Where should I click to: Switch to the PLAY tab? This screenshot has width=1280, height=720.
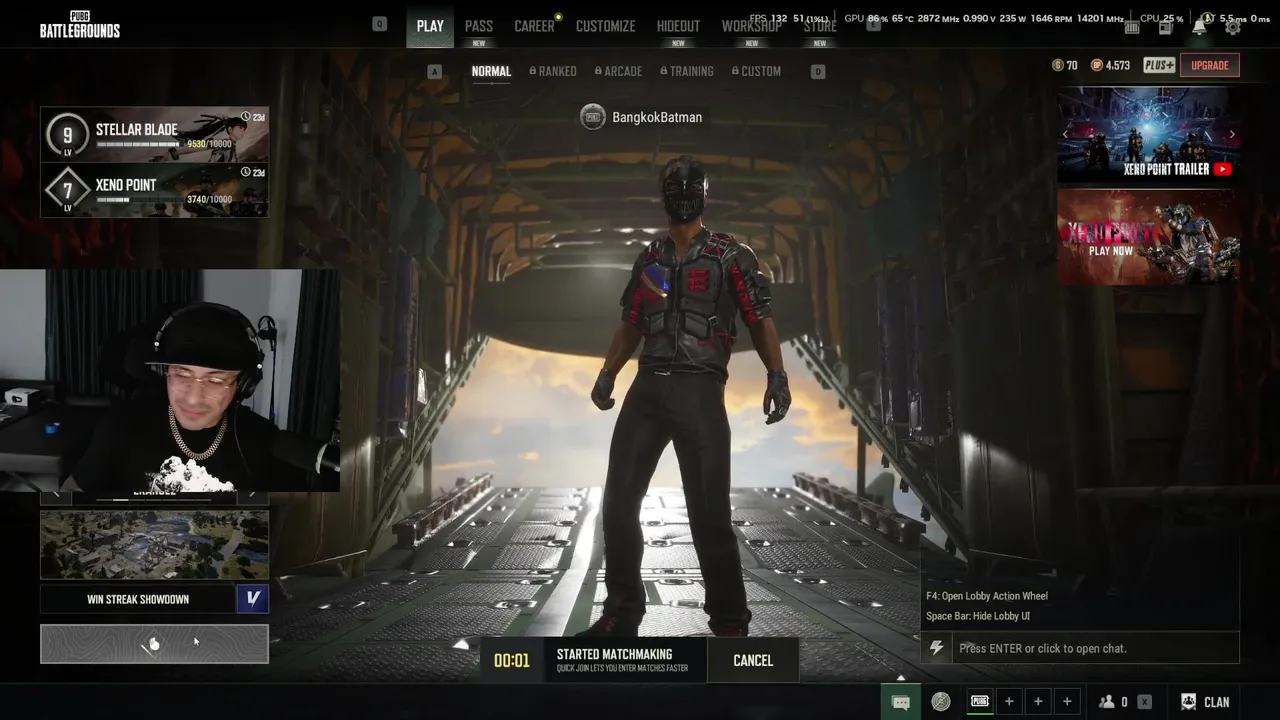click(430, 26)
